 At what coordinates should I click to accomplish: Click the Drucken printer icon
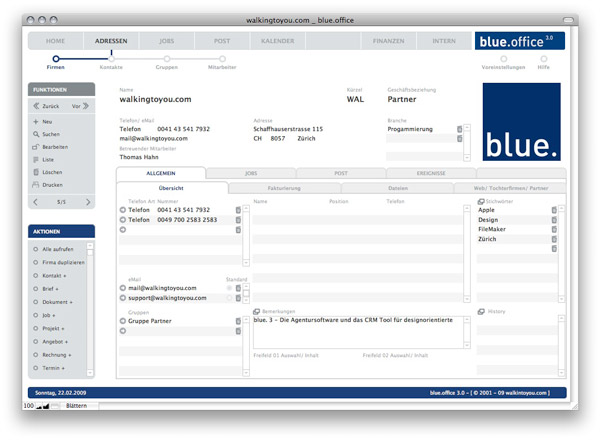[36, 185]
